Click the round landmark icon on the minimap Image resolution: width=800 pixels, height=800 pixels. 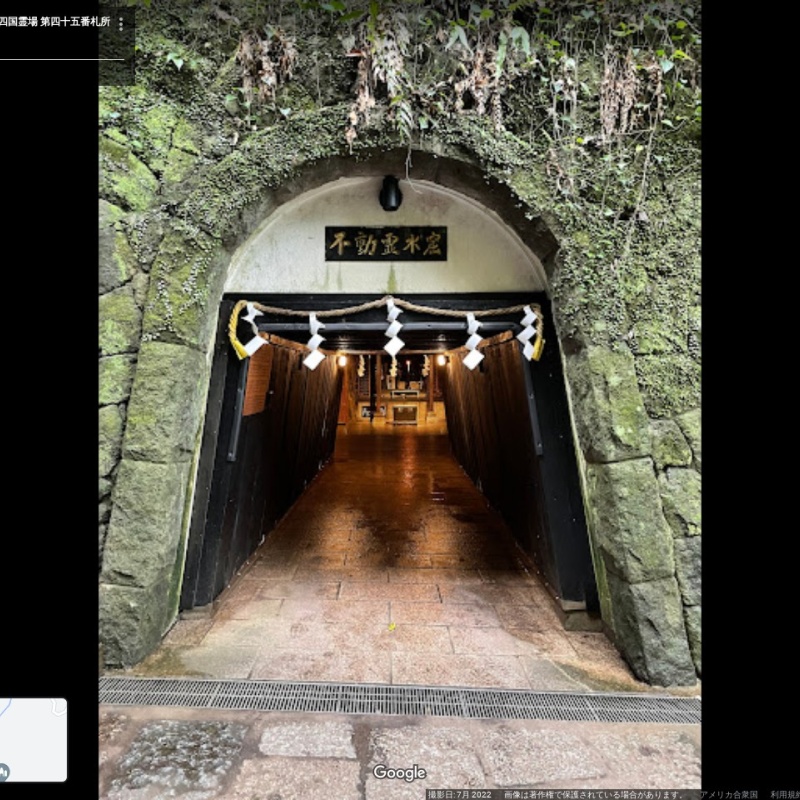click(x=4, y=771)
